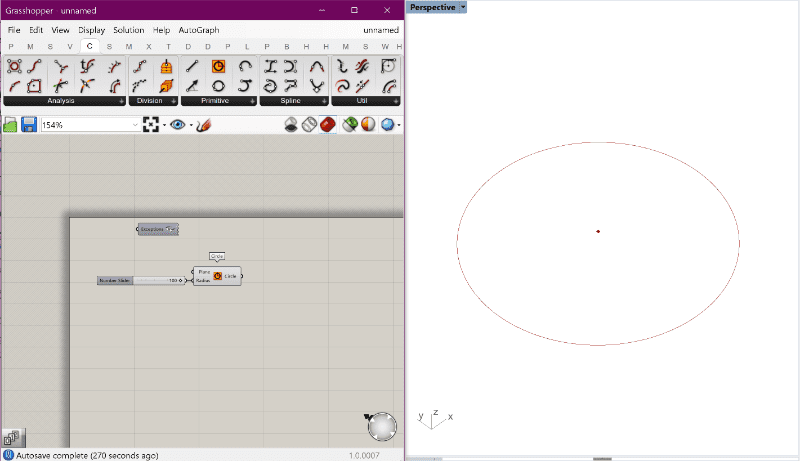
Task: Open the File menu
Action: [x=14, y=30]
